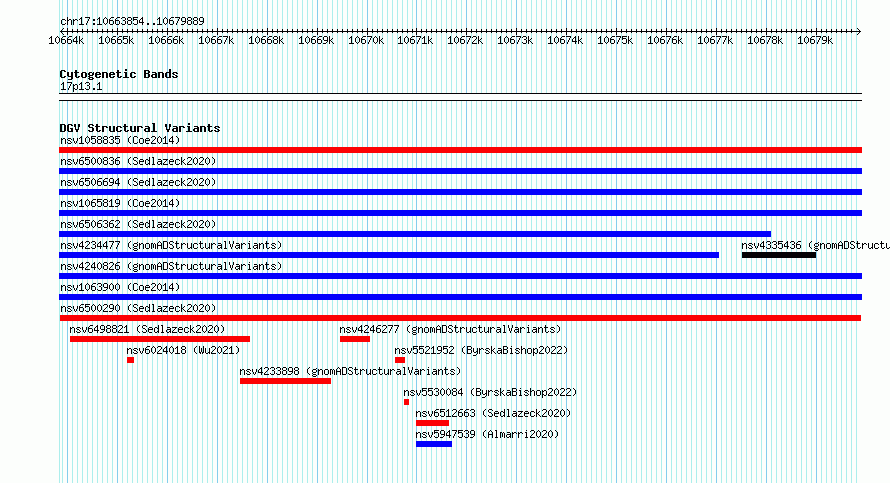
Task: Open nsv5521952 (ByrskaBishop2022) variant label
Action: (x=481, y=350)
